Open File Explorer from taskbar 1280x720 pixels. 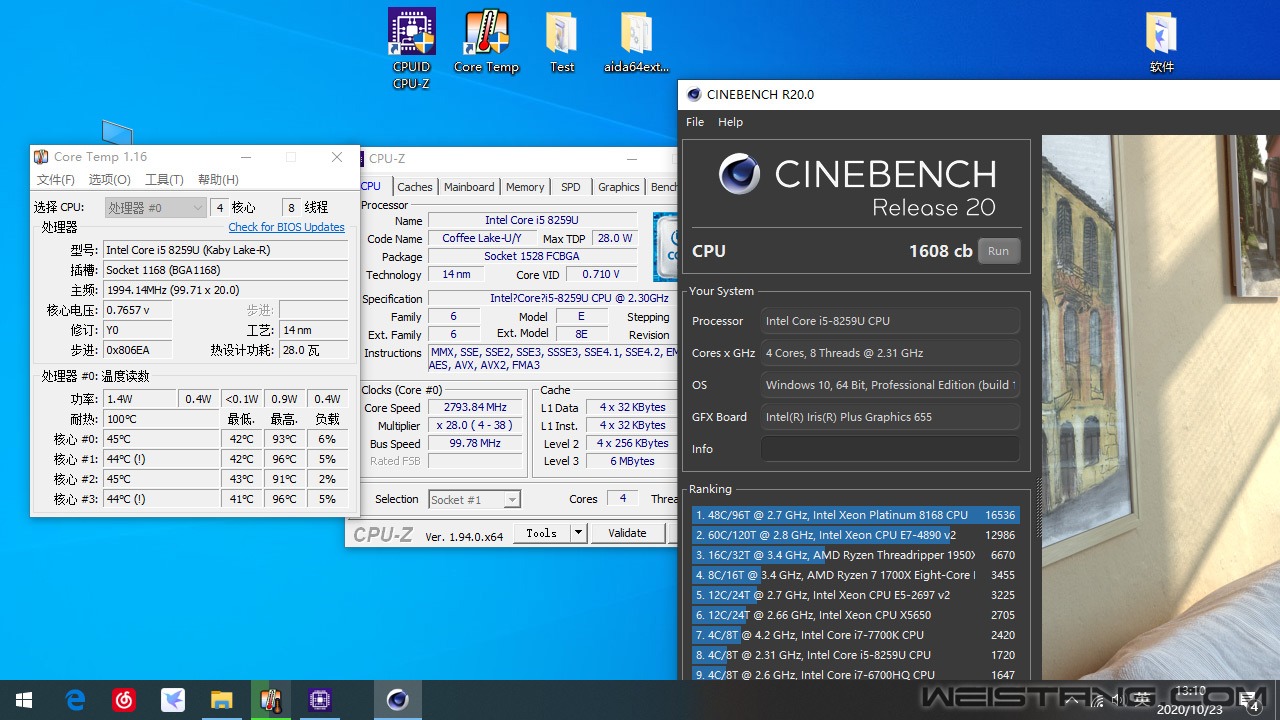(x=222, y=700)
